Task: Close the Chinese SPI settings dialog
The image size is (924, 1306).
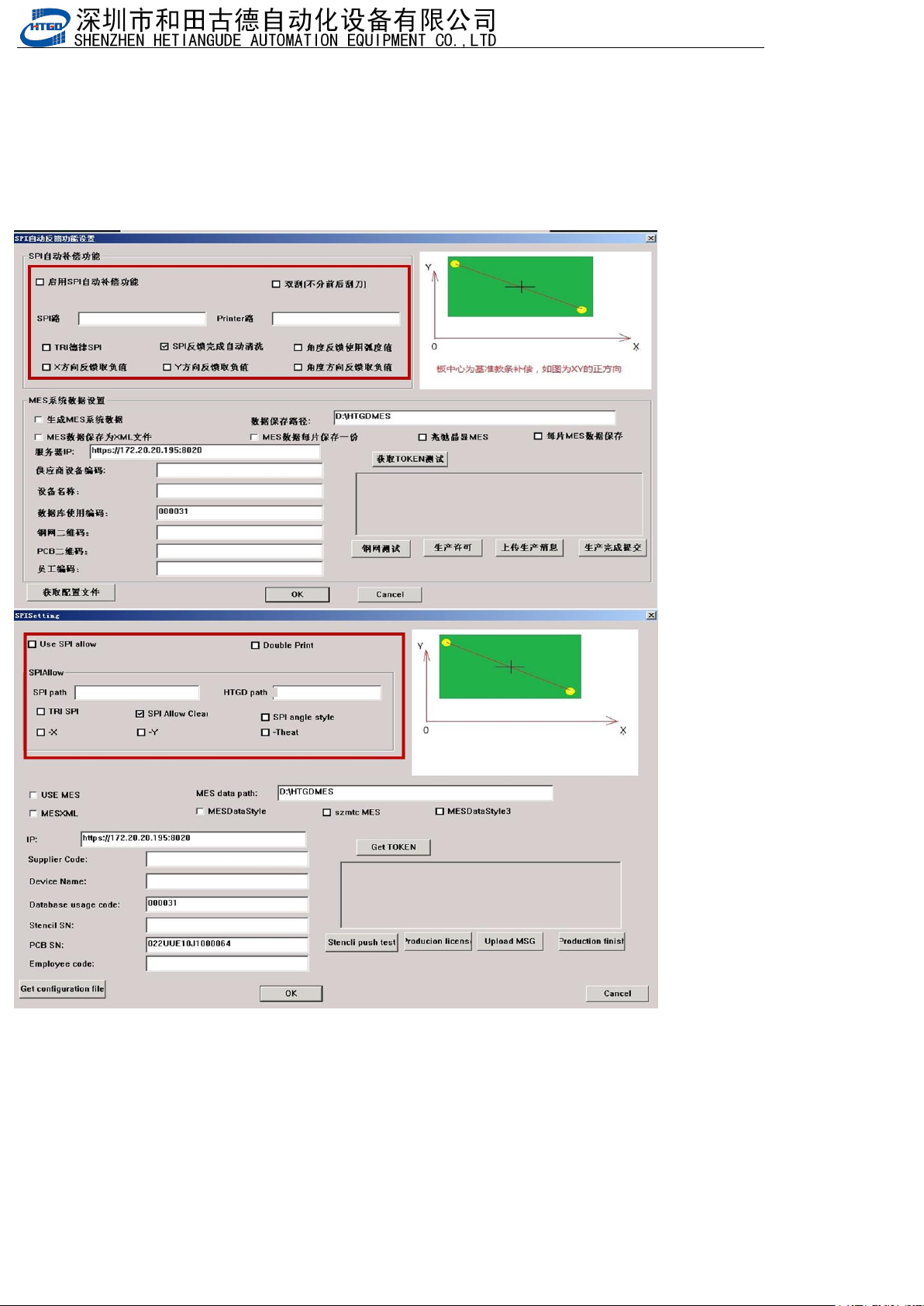Action: 651,238
